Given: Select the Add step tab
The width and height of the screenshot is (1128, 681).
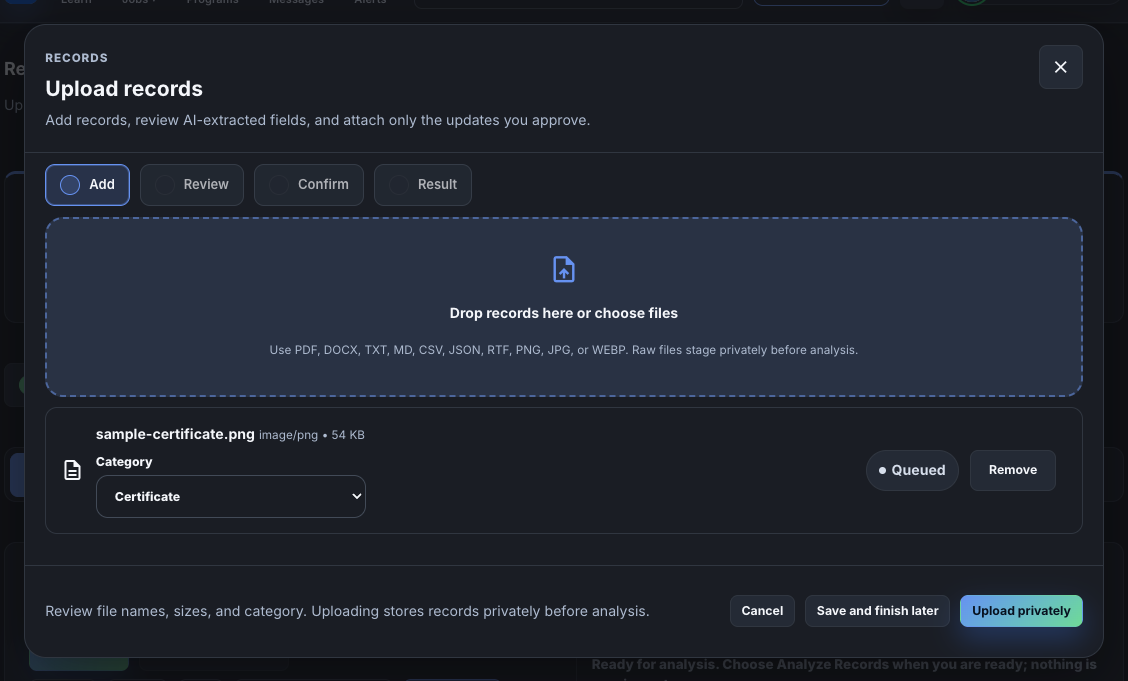Looking at the screenshot, I should 87,185.
